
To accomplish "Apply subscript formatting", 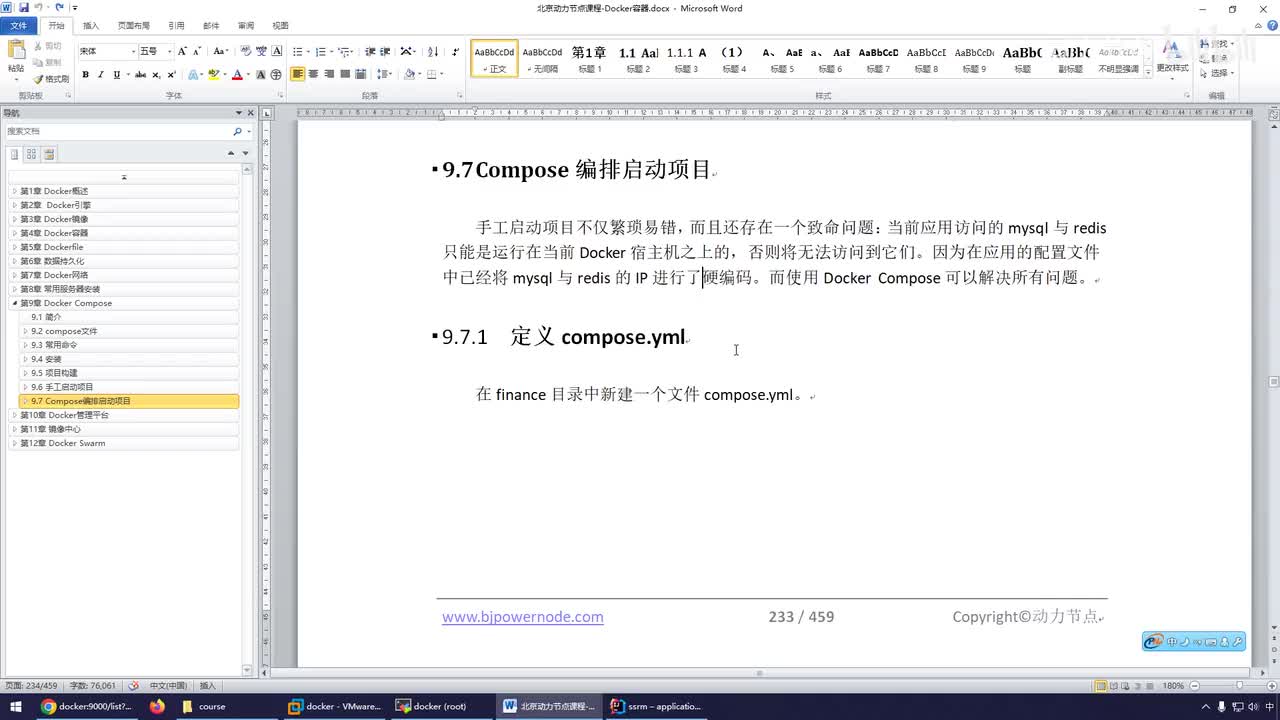I will click(156, 74).
